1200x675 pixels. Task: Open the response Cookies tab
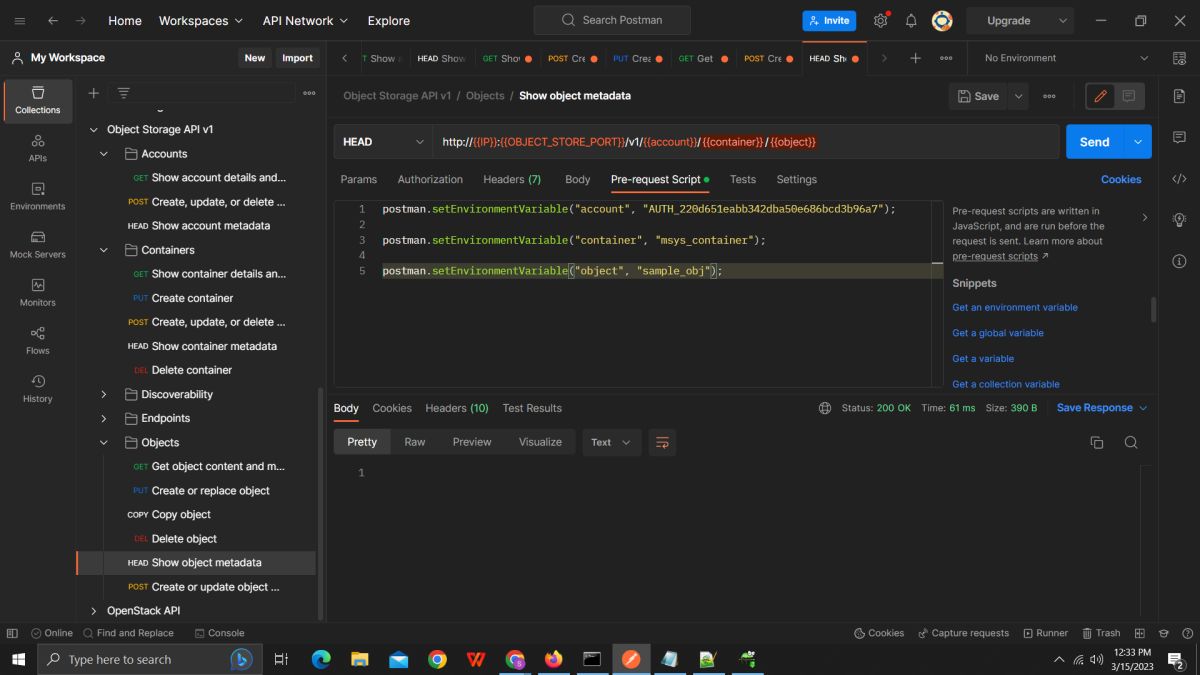coord(392,408)
